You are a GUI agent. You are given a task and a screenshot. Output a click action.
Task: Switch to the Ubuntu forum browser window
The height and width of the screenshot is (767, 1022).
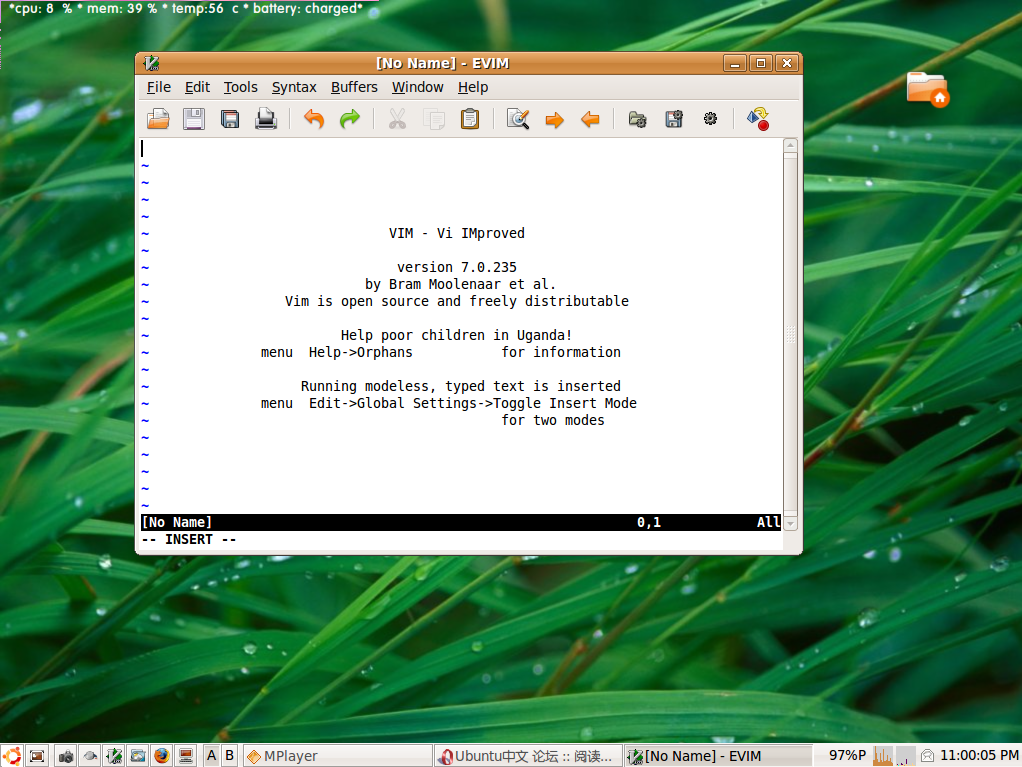[529, 756]
